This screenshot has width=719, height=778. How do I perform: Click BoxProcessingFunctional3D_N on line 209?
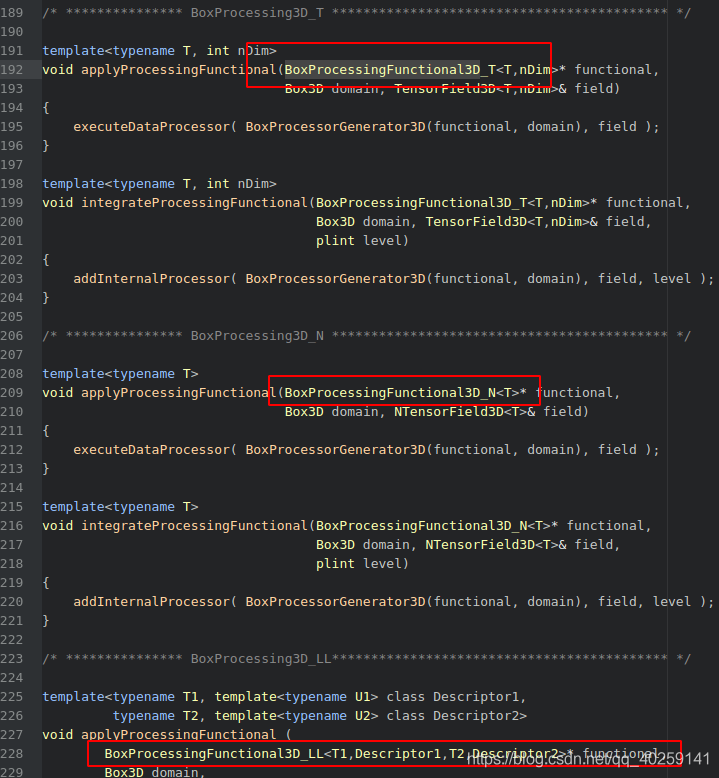[390, 393]
